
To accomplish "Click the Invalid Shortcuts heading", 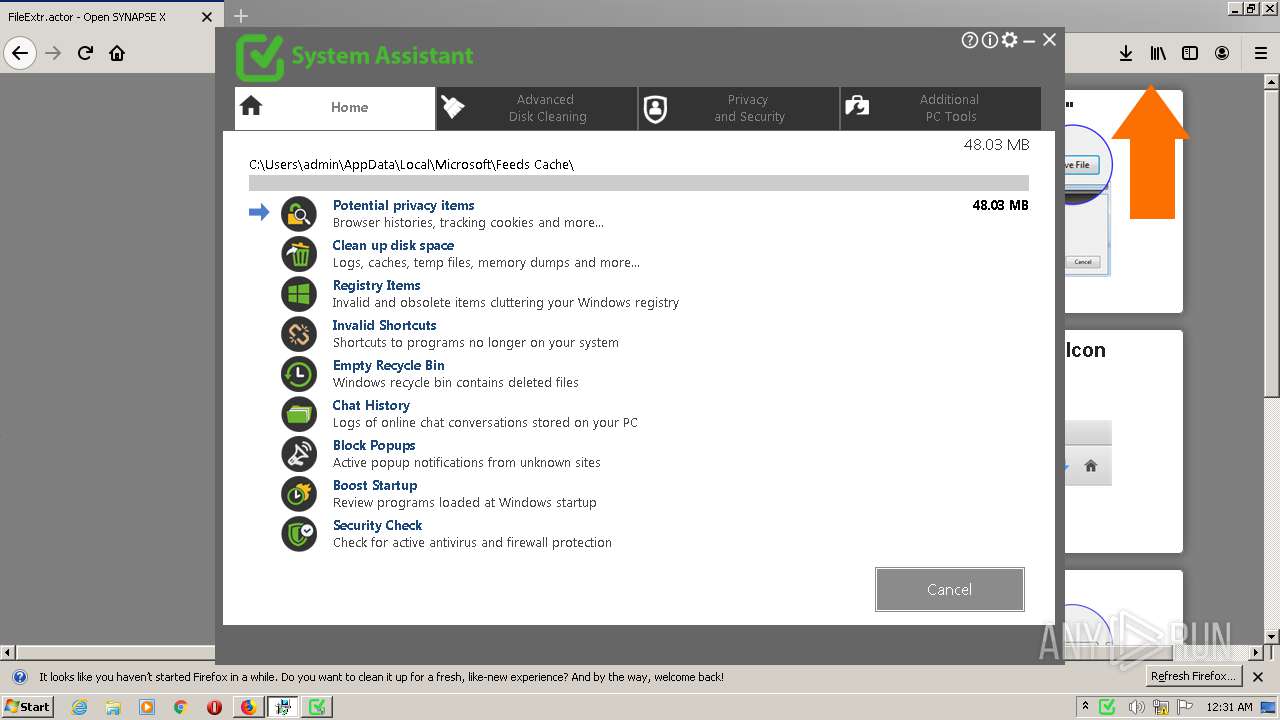I will [x=384, y=325].
